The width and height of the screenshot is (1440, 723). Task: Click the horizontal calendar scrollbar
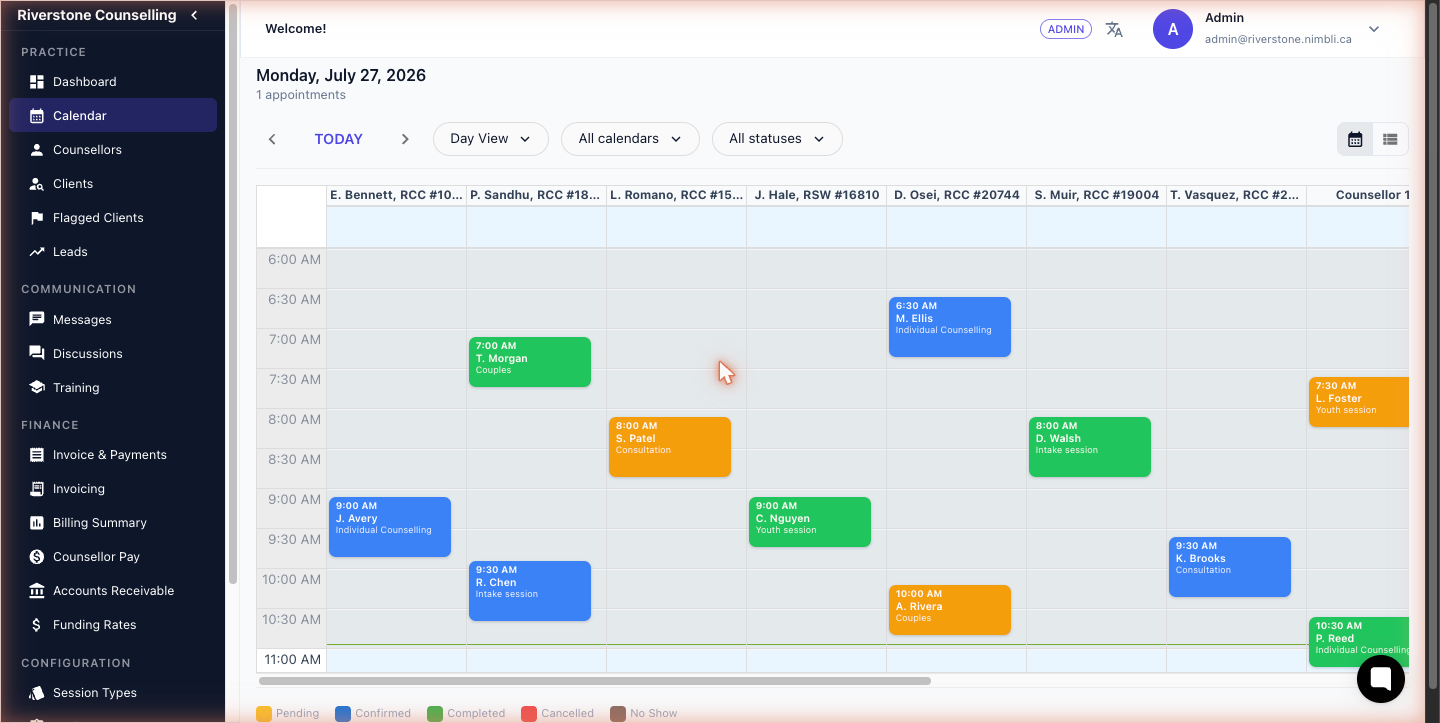pyautogui.click(x=595, y=681)
